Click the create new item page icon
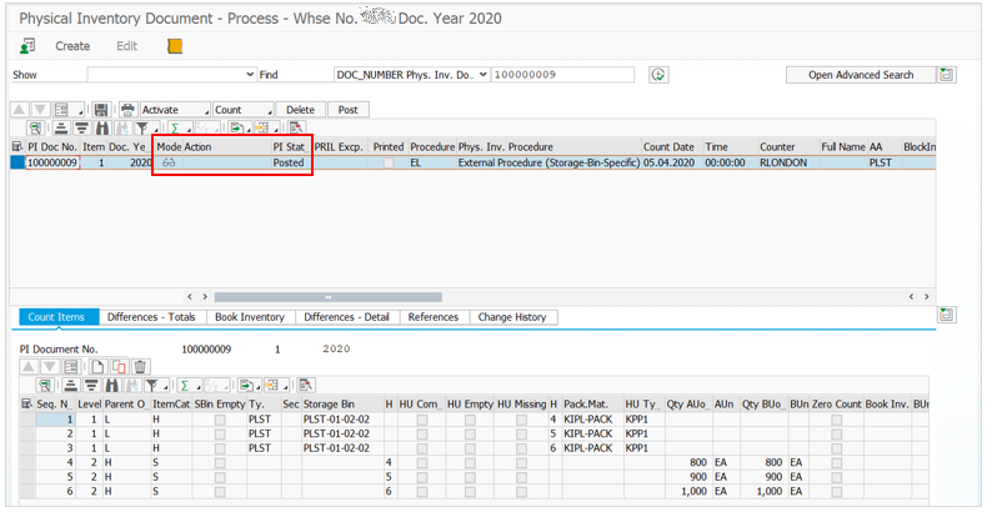Screen dimensions: 987x512 [97, 367]
